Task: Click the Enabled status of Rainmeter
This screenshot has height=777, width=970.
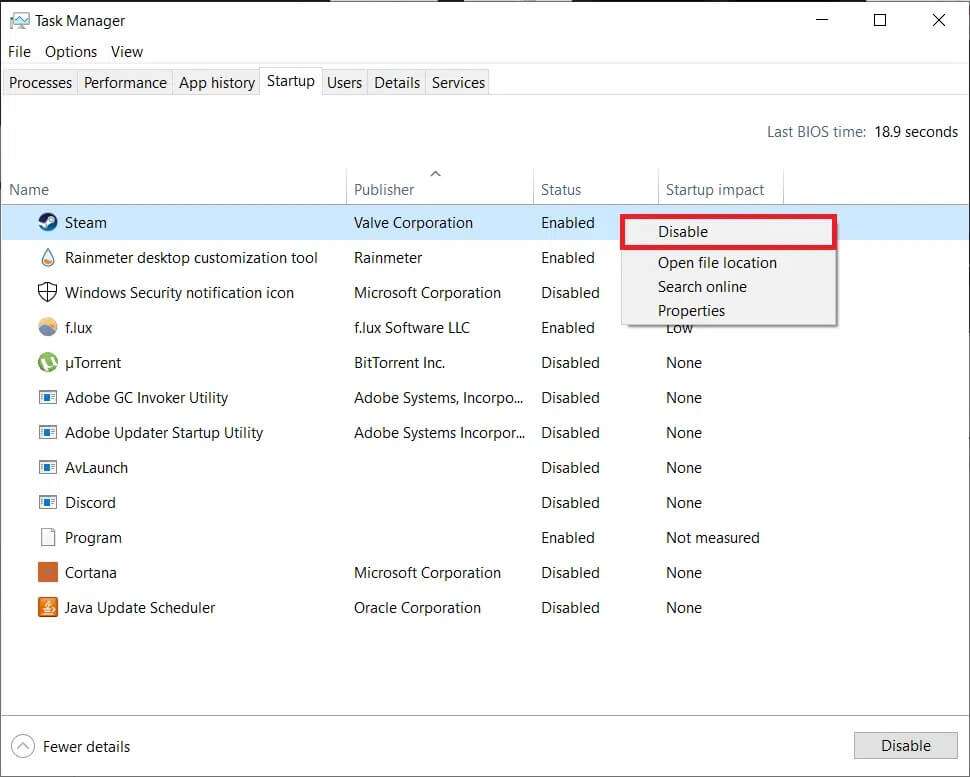Action: click(x=567, y=257)
